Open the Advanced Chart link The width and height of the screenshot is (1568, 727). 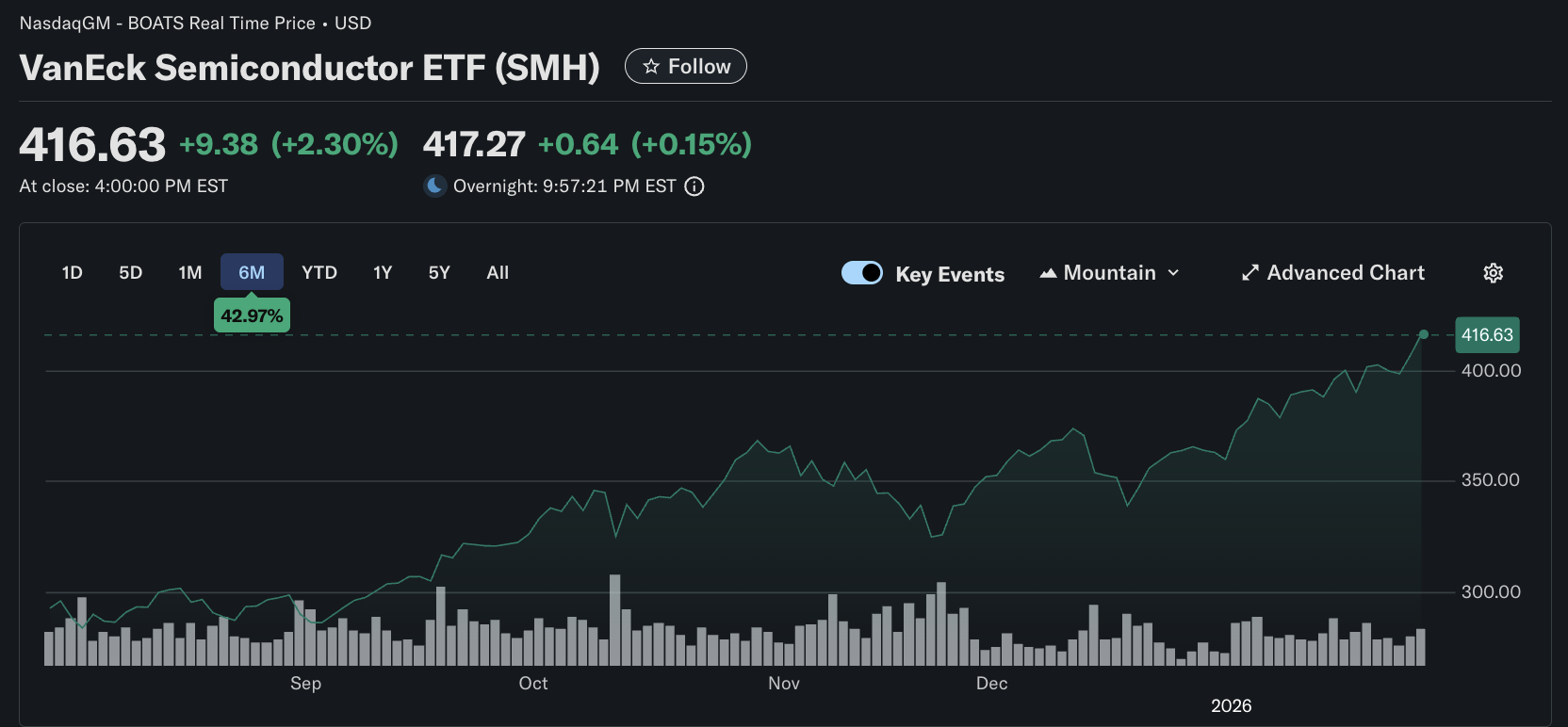[x=1332, y=272]
